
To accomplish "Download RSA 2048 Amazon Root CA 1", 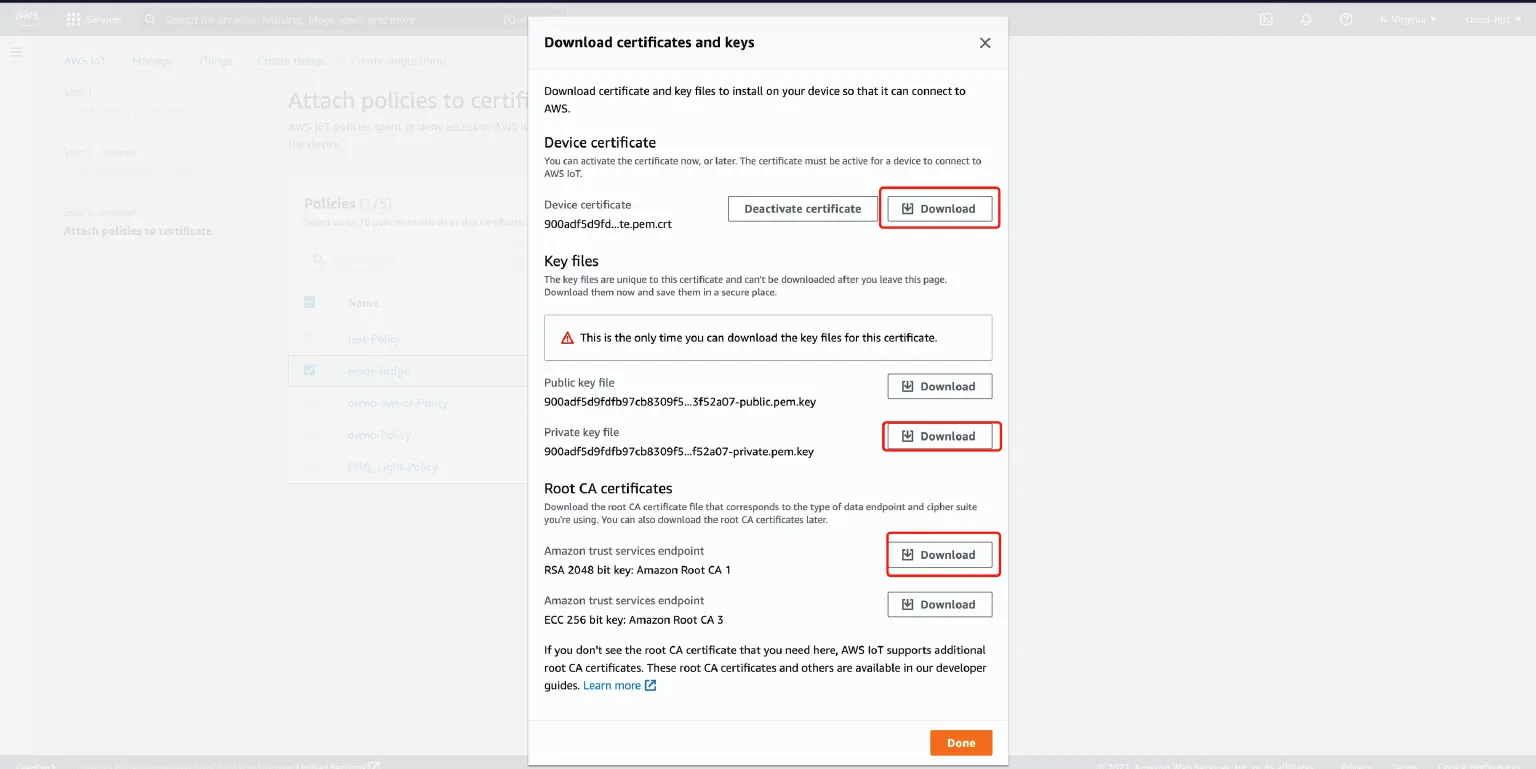I will point(939,555).
